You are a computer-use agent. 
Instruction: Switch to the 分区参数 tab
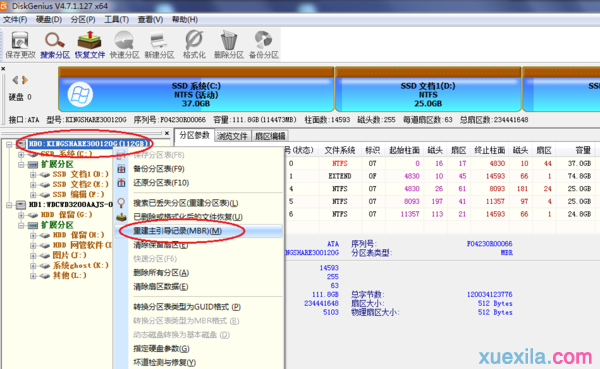(x=194, y=135)
